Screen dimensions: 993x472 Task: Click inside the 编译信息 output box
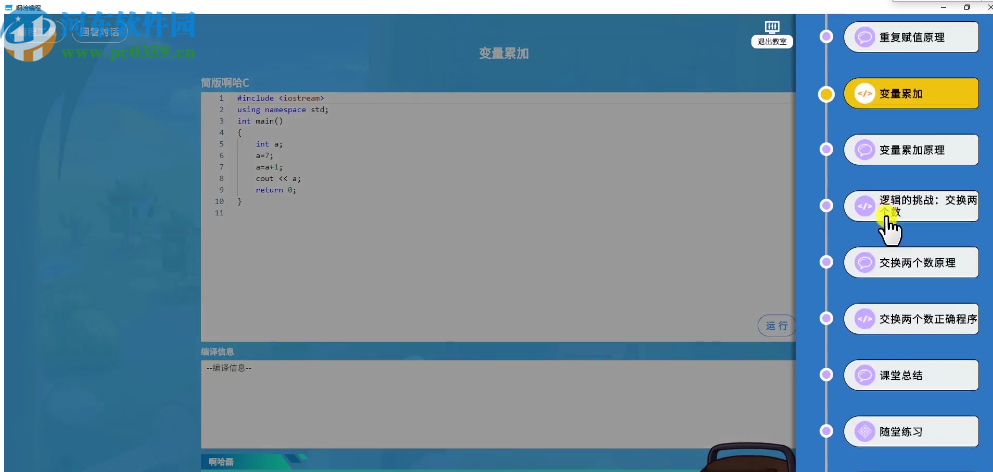[498, 404]
